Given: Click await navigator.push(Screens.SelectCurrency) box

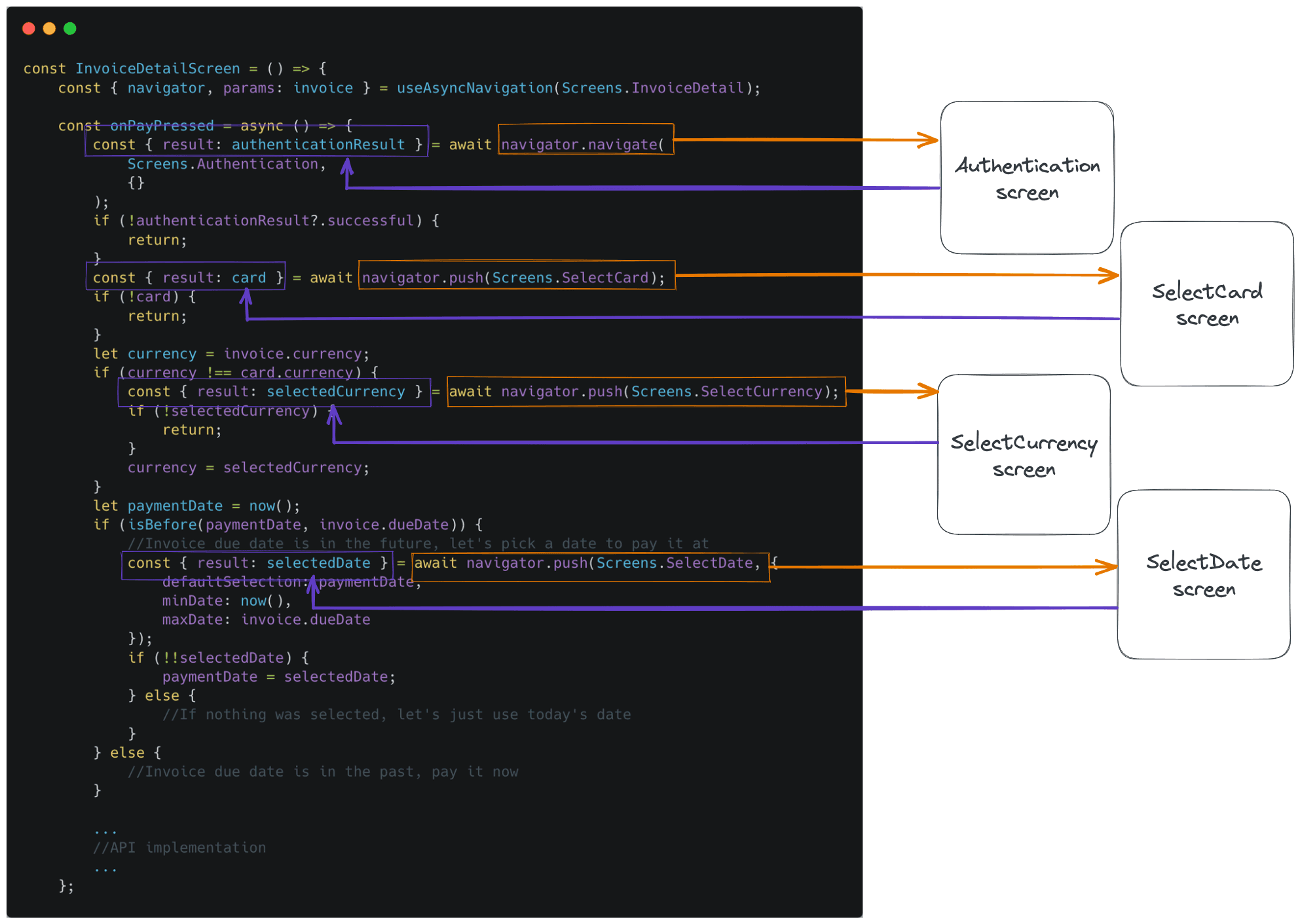Looking at the screenshot, I should coord(646,392).
